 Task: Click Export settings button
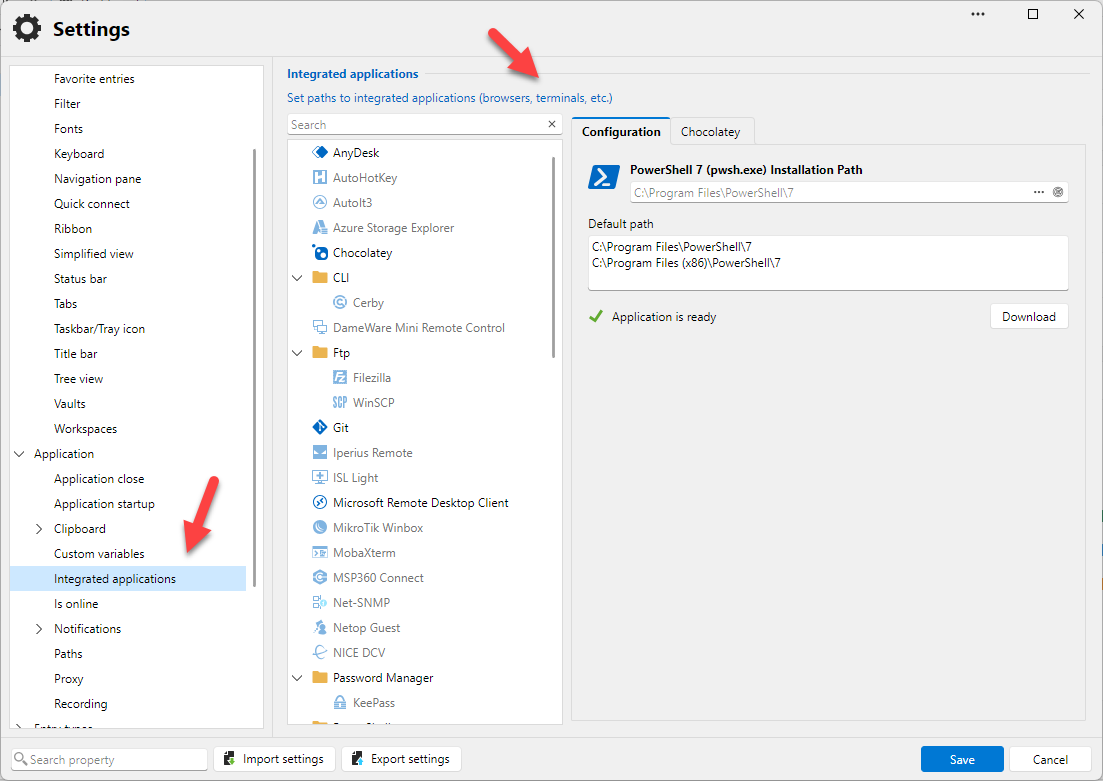[401, 759]
